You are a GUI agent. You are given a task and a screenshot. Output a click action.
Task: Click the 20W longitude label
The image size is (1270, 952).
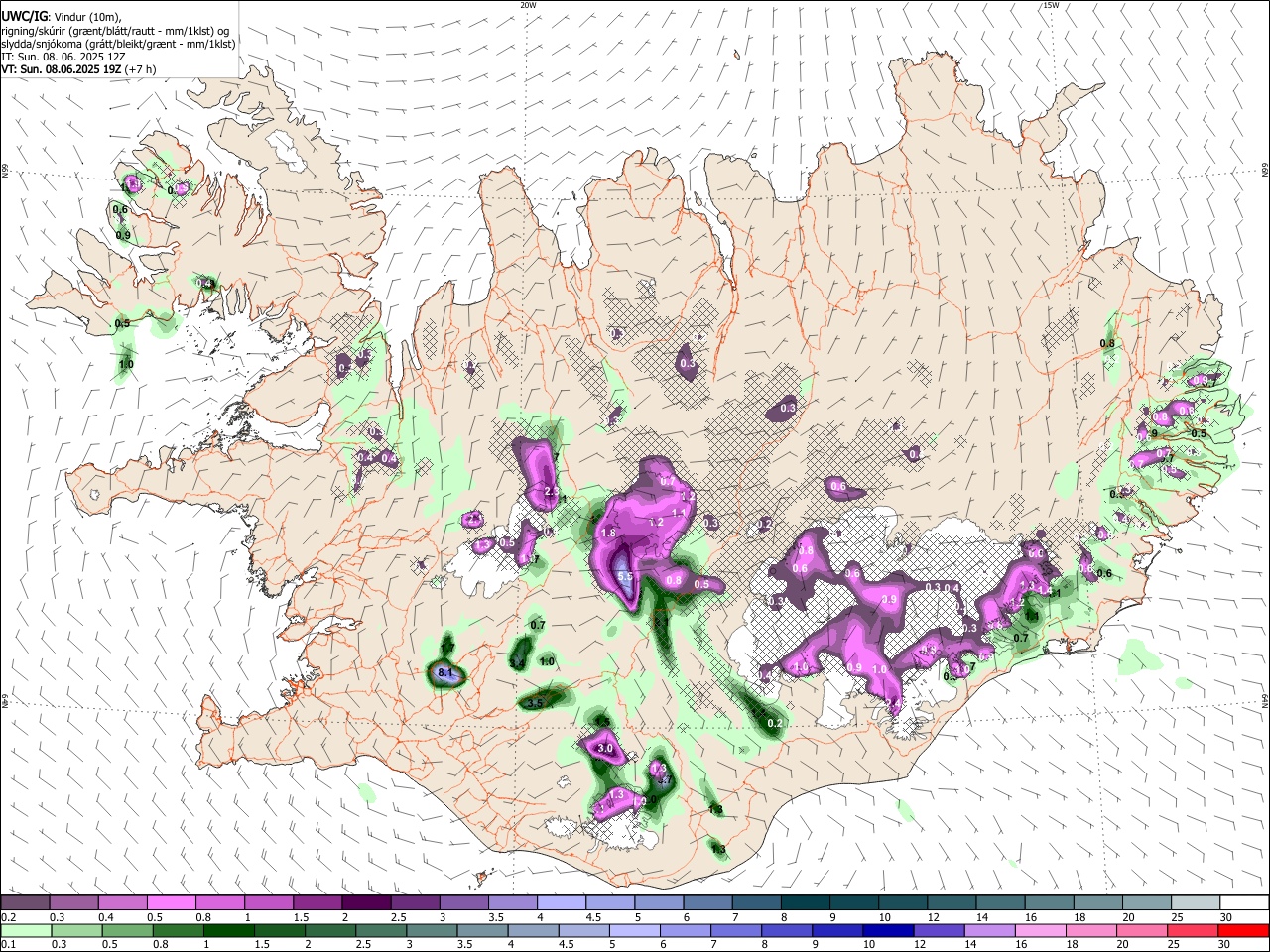click(528, 5)
